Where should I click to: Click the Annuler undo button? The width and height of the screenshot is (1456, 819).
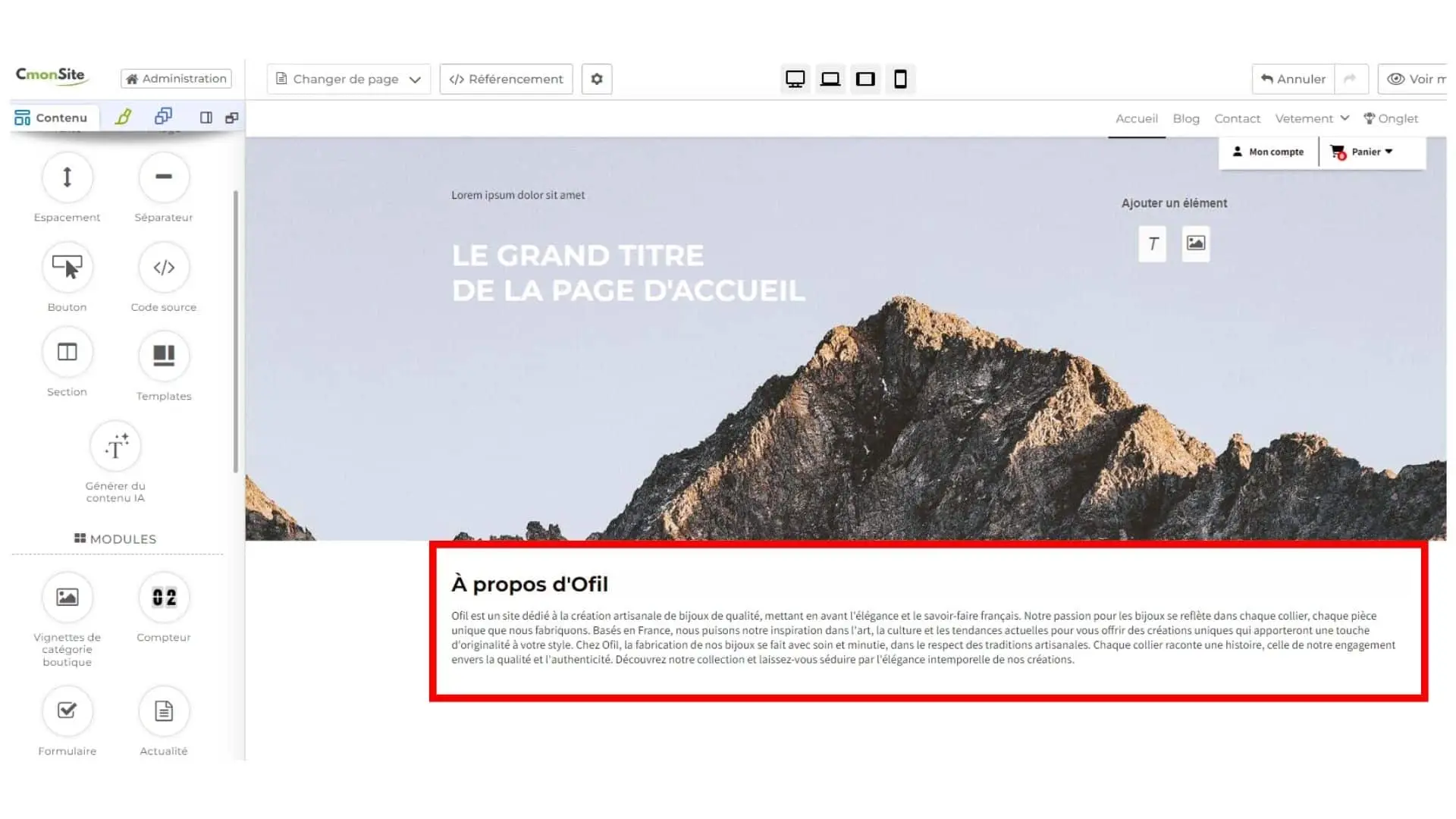click(1293, 79)
